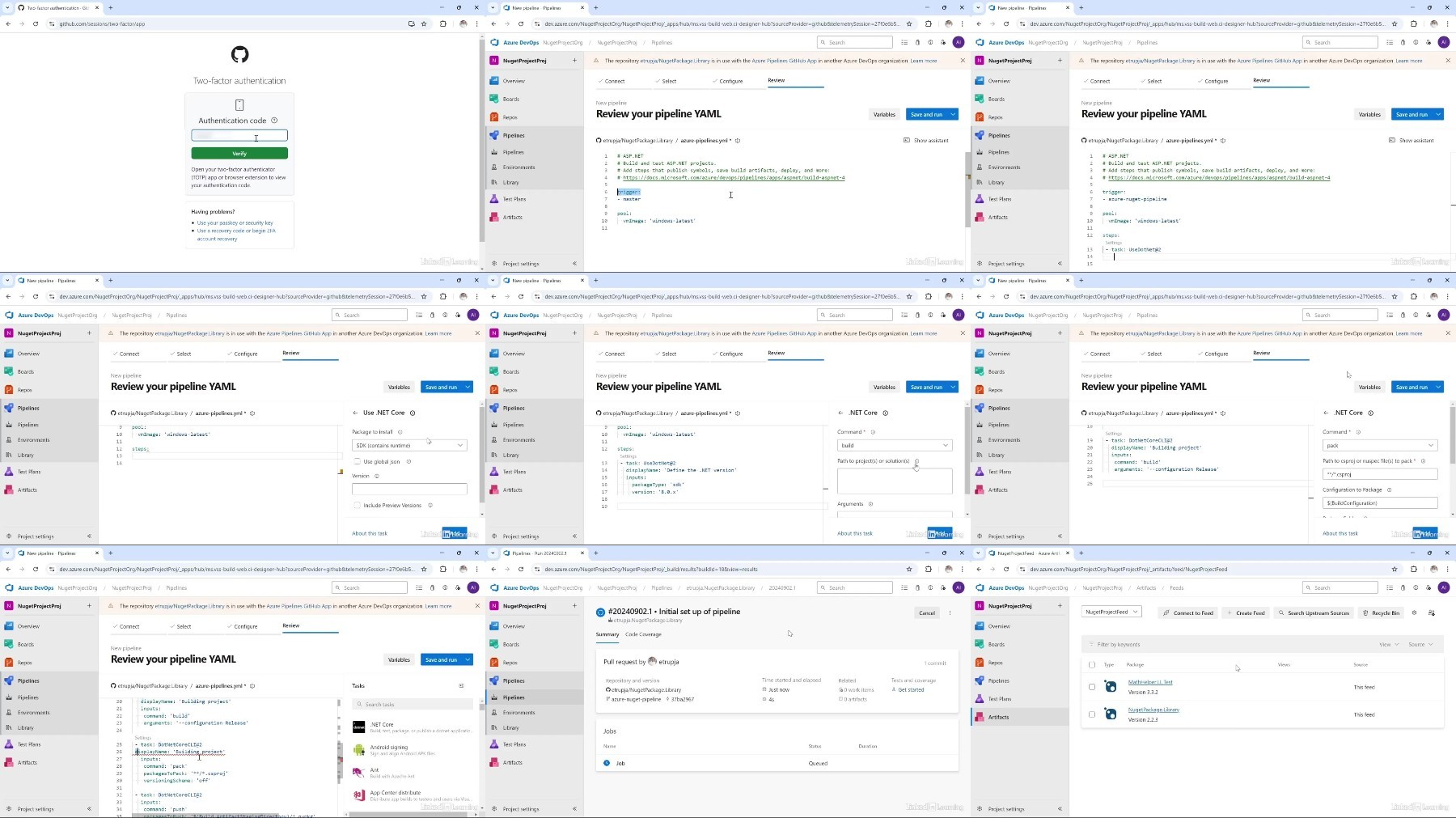Image resolution: width=1456 pixels, height=818 pixels.
Task: Select the Summary tab of the pipeline run
Action: (607, 634)
